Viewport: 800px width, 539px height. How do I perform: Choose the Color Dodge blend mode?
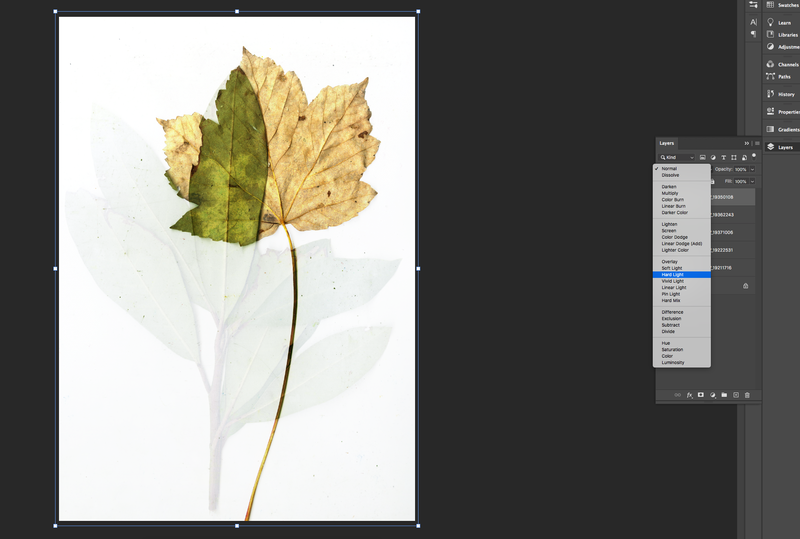tap(682, 237)
